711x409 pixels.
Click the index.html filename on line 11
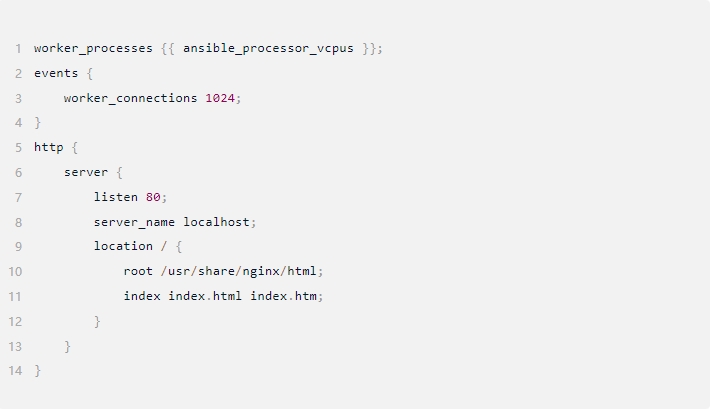pyautogui.click(x=205, y=296)
